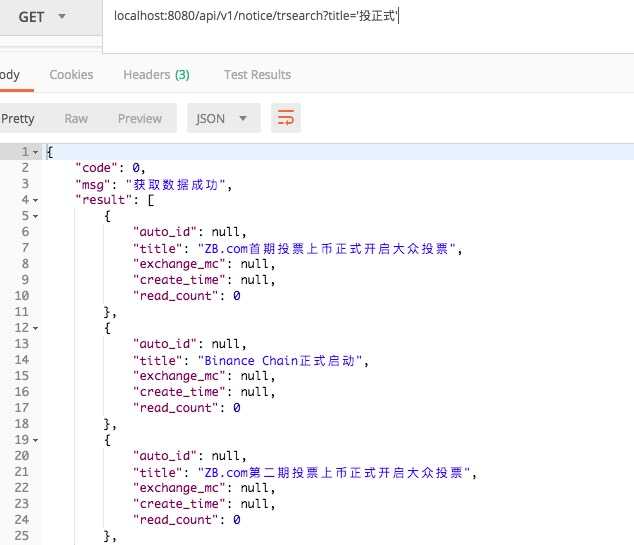This screenshot has width=634, height=545.
Task: Select the Preview view mode
Action: (x=139, y=118)
